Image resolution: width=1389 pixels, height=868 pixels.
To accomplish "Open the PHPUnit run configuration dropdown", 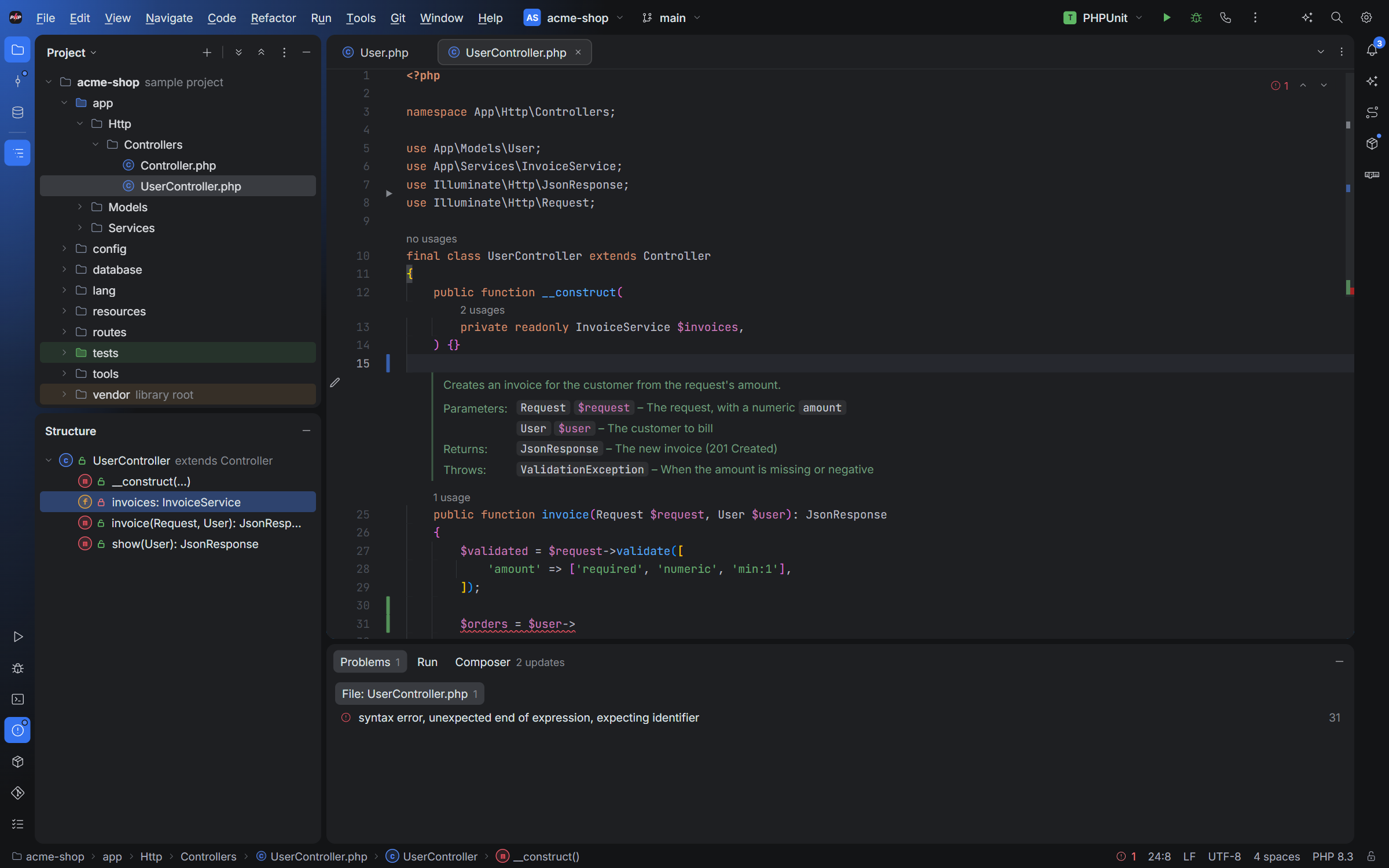I will pos(1103,18).
